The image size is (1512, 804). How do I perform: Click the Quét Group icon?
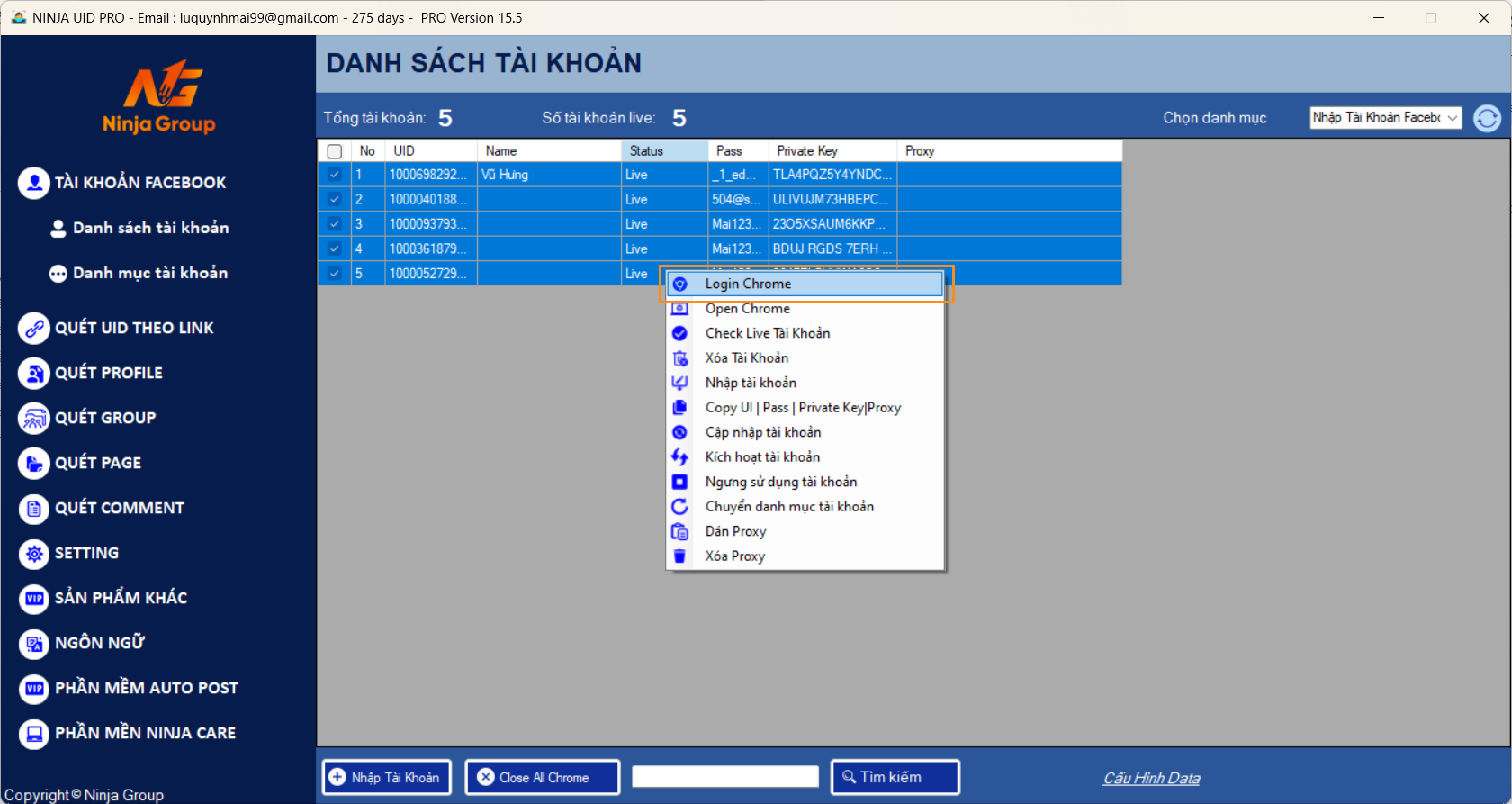(x=34, y=419)
